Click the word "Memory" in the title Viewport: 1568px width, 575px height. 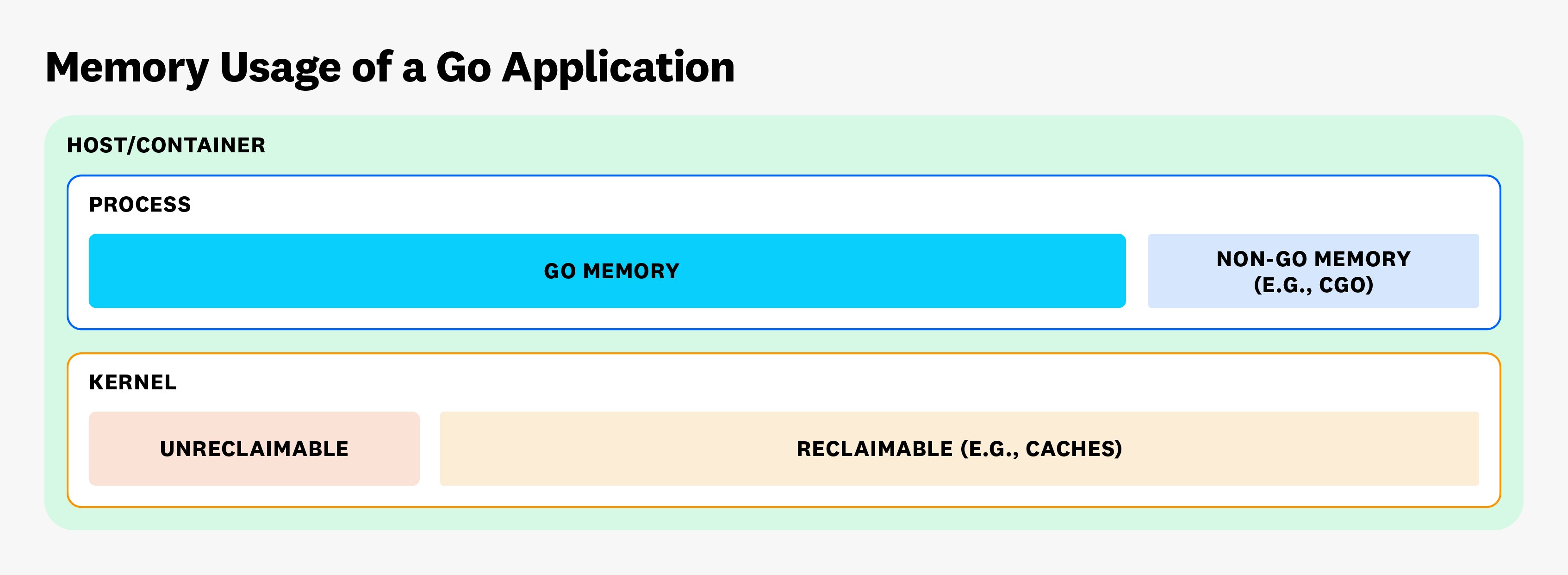pos(127,68)
